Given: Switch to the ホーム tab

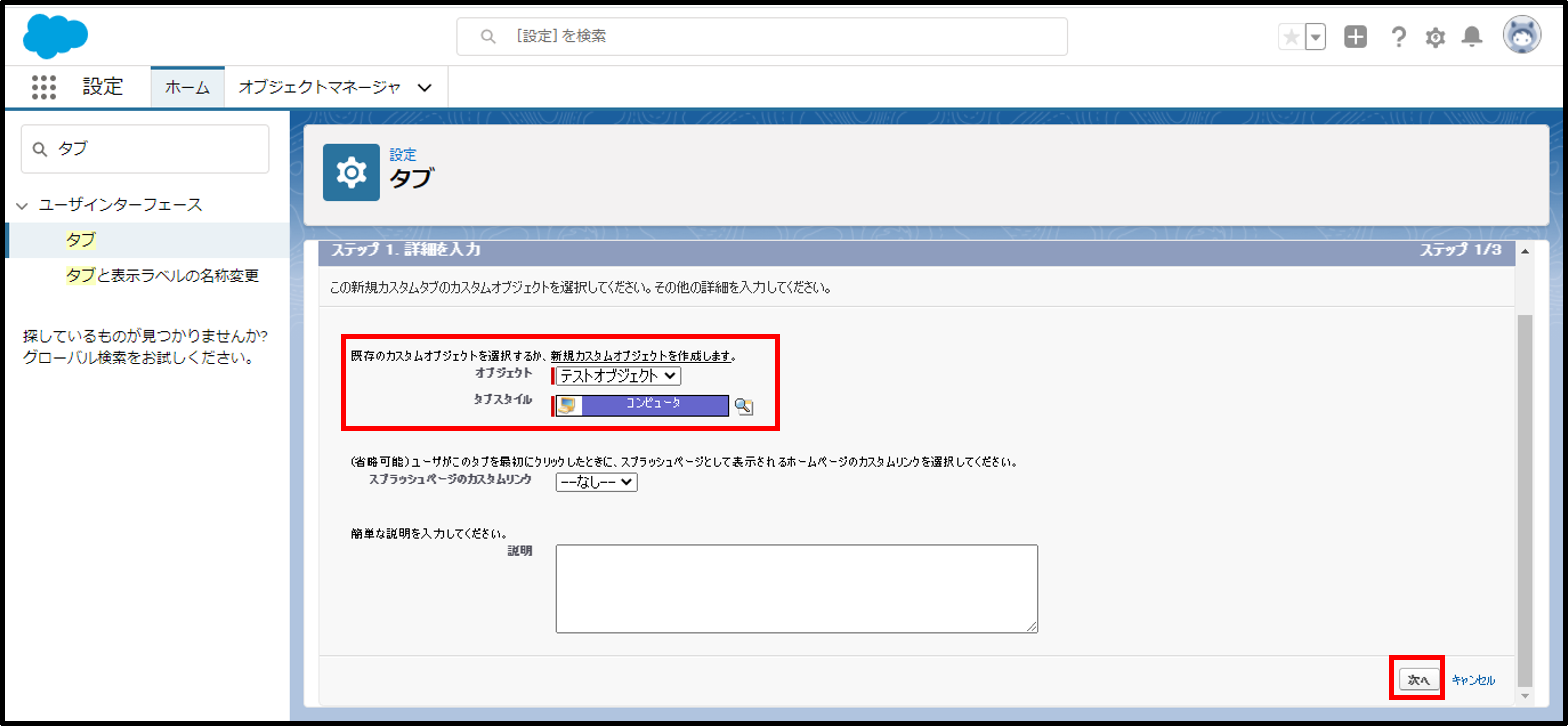Looking at the screenshot, I should pos(188,88).
